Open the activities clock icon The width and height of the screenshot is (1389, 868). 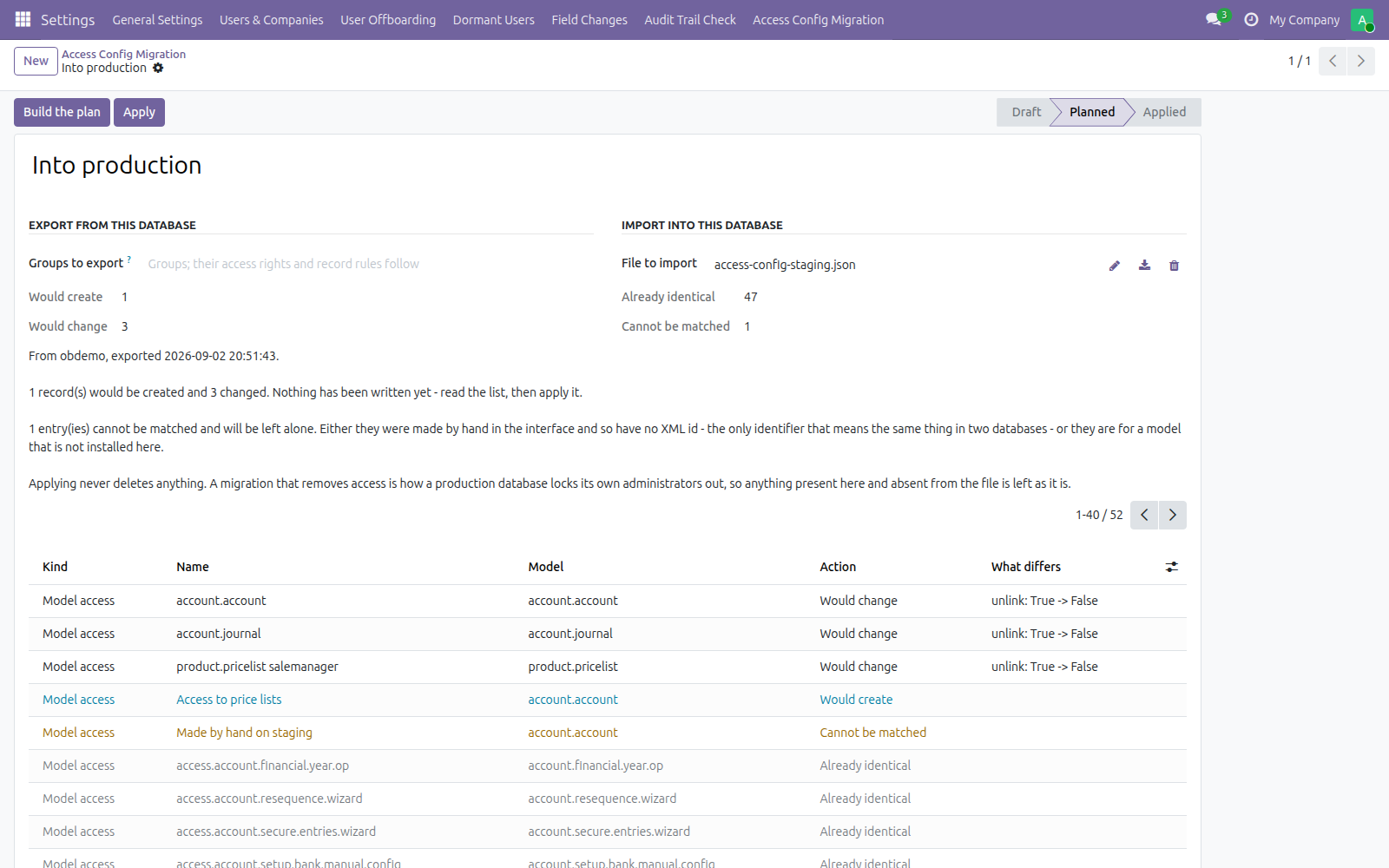1251,19
